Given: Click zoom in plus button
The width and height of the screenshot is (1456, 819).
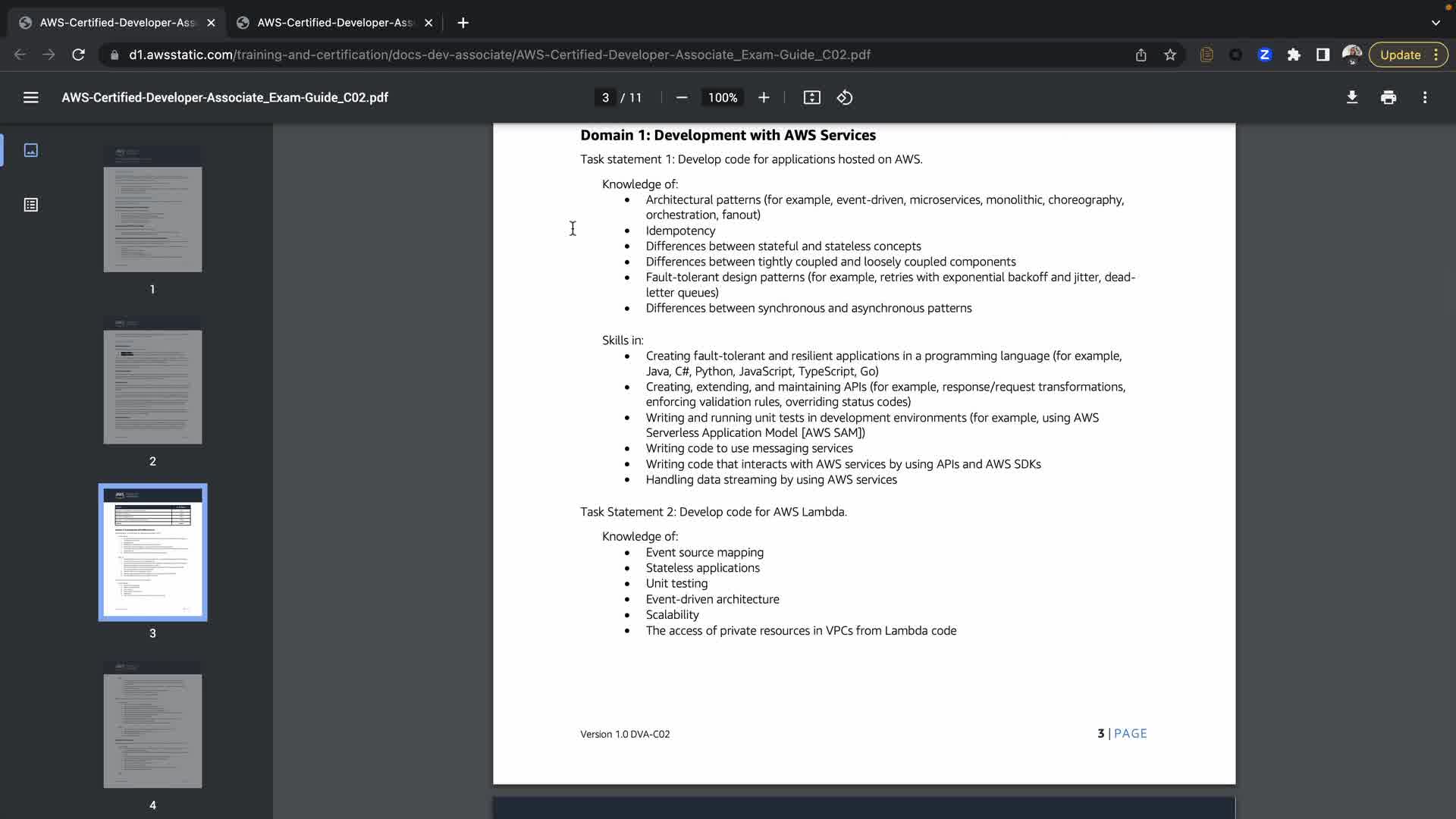Looking at the screenshot, I should pyautogui.click(x=764, y=98).
